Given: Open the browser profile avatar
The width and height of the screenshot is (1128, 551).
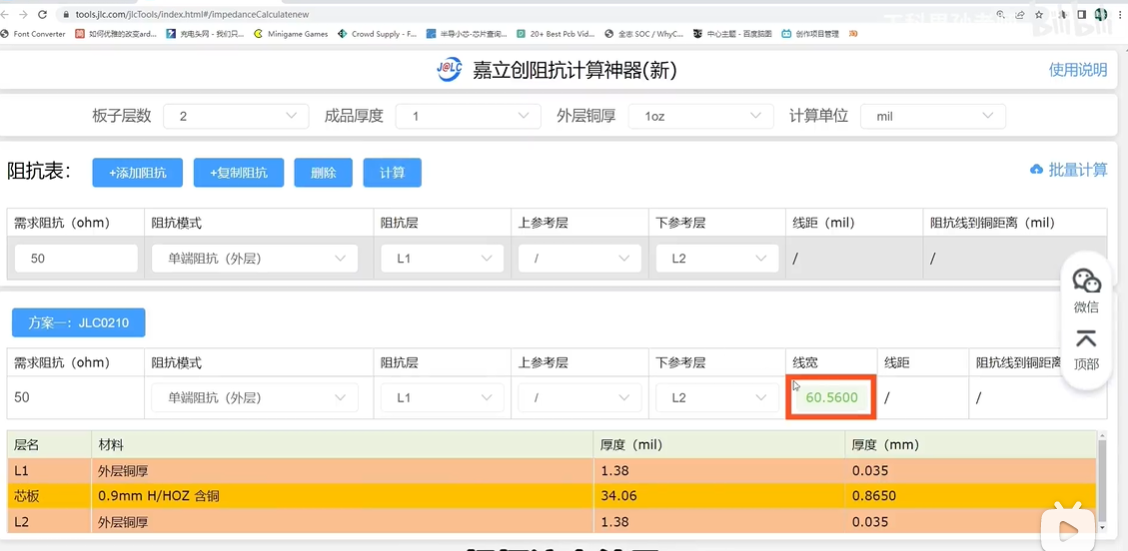Looking at the screenshot, I should click(x=1101, y=14).
